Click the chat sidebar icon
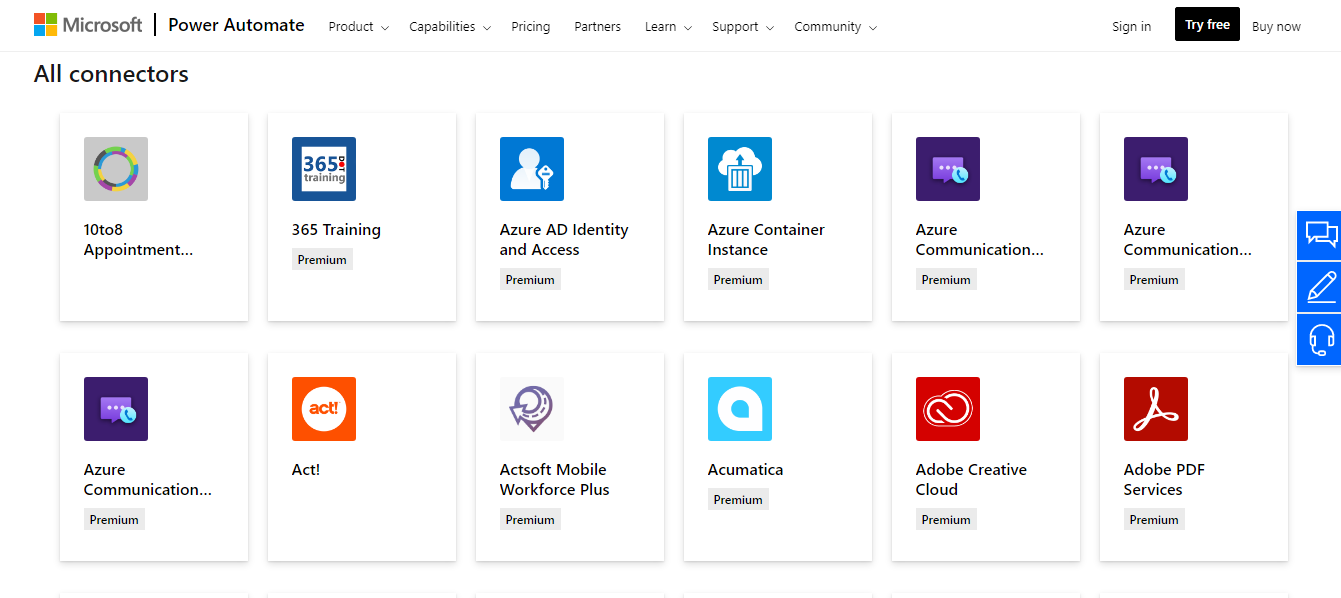 (1319, 236)
